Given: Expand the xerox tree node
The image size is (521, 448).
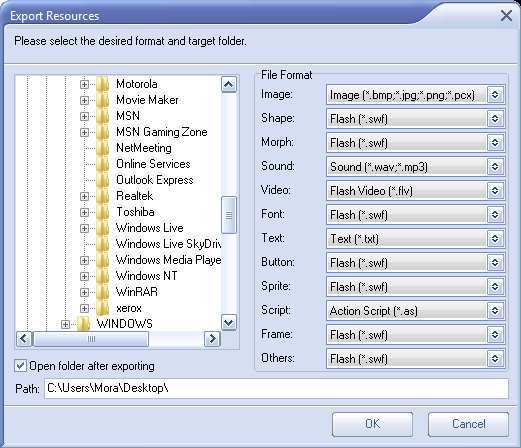Looking at the screenshot, I should (x=84, y=308).
